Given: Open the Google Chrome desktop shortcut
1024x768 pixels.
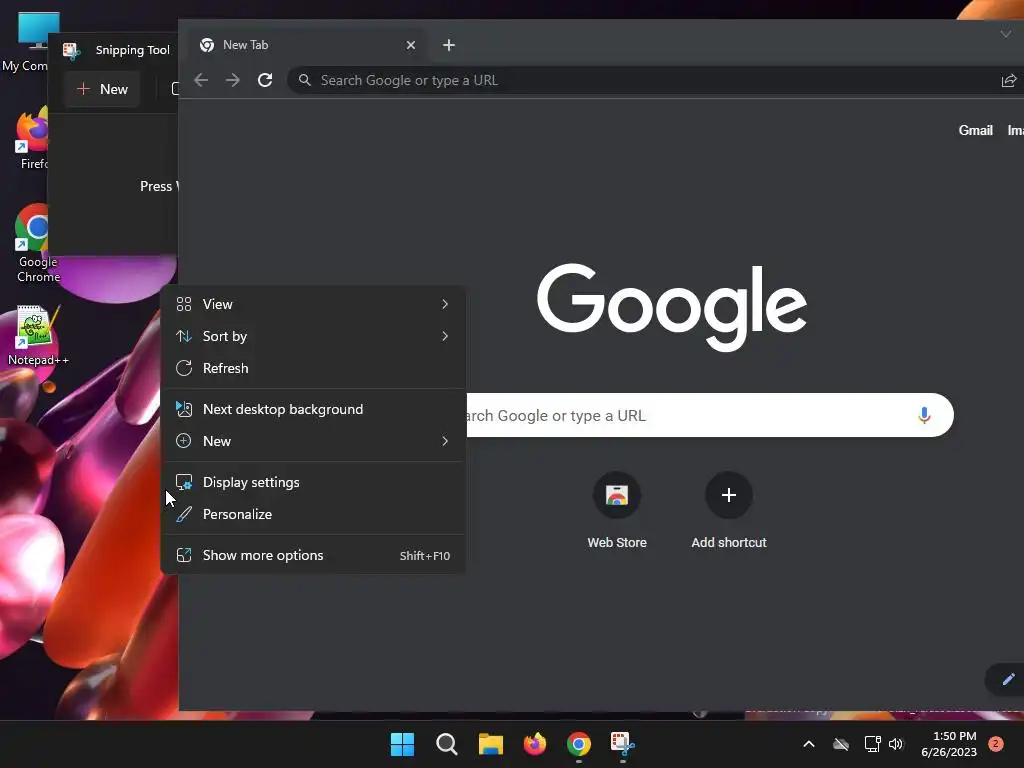Looking at the screenshot, I should [x=38, y=243].
